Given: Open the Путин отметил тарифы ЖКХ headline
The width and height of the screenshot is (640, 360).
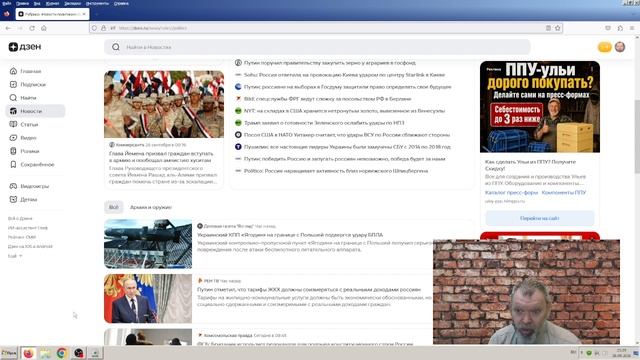Looking at the screenshot, I should [309, 289].
